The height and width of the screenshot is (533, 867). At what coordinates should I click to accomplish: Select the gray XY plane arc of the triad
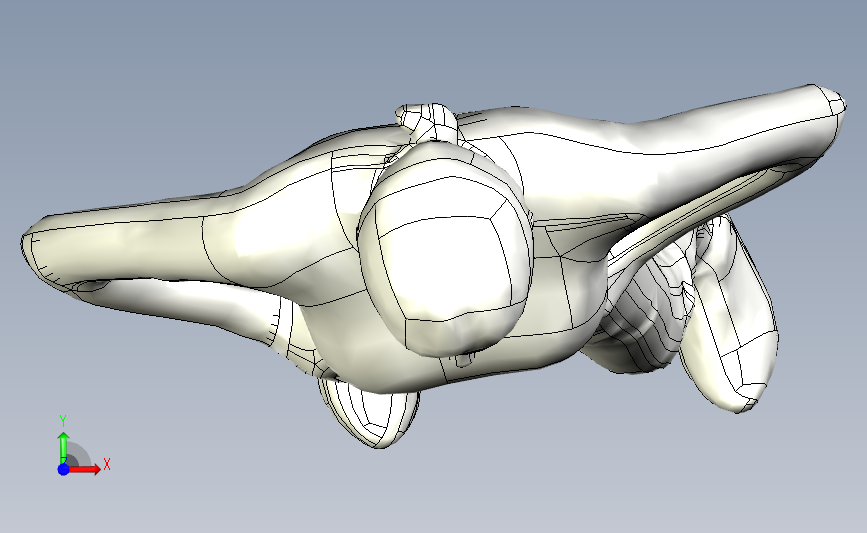(77, 456)
